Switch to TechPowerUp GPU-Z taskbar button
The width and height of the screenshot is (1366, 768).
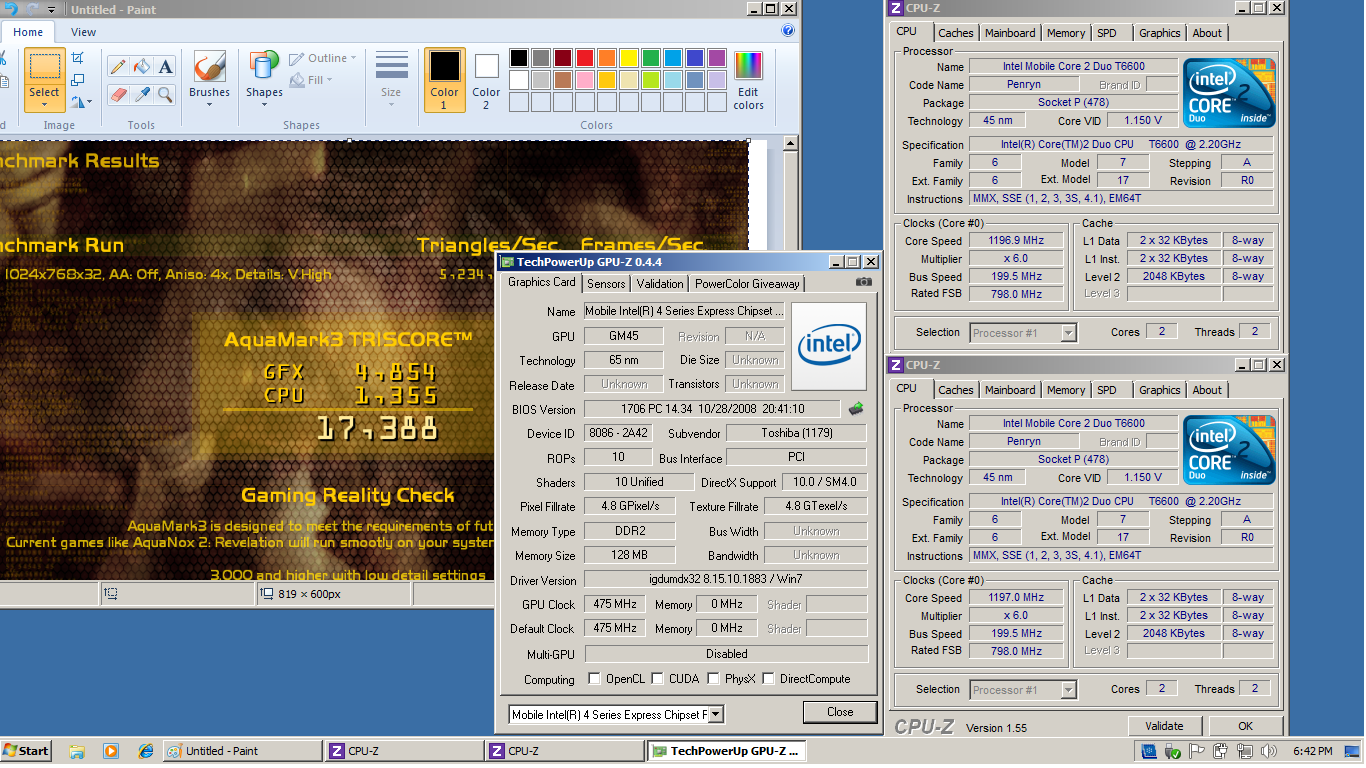point(726,751)
